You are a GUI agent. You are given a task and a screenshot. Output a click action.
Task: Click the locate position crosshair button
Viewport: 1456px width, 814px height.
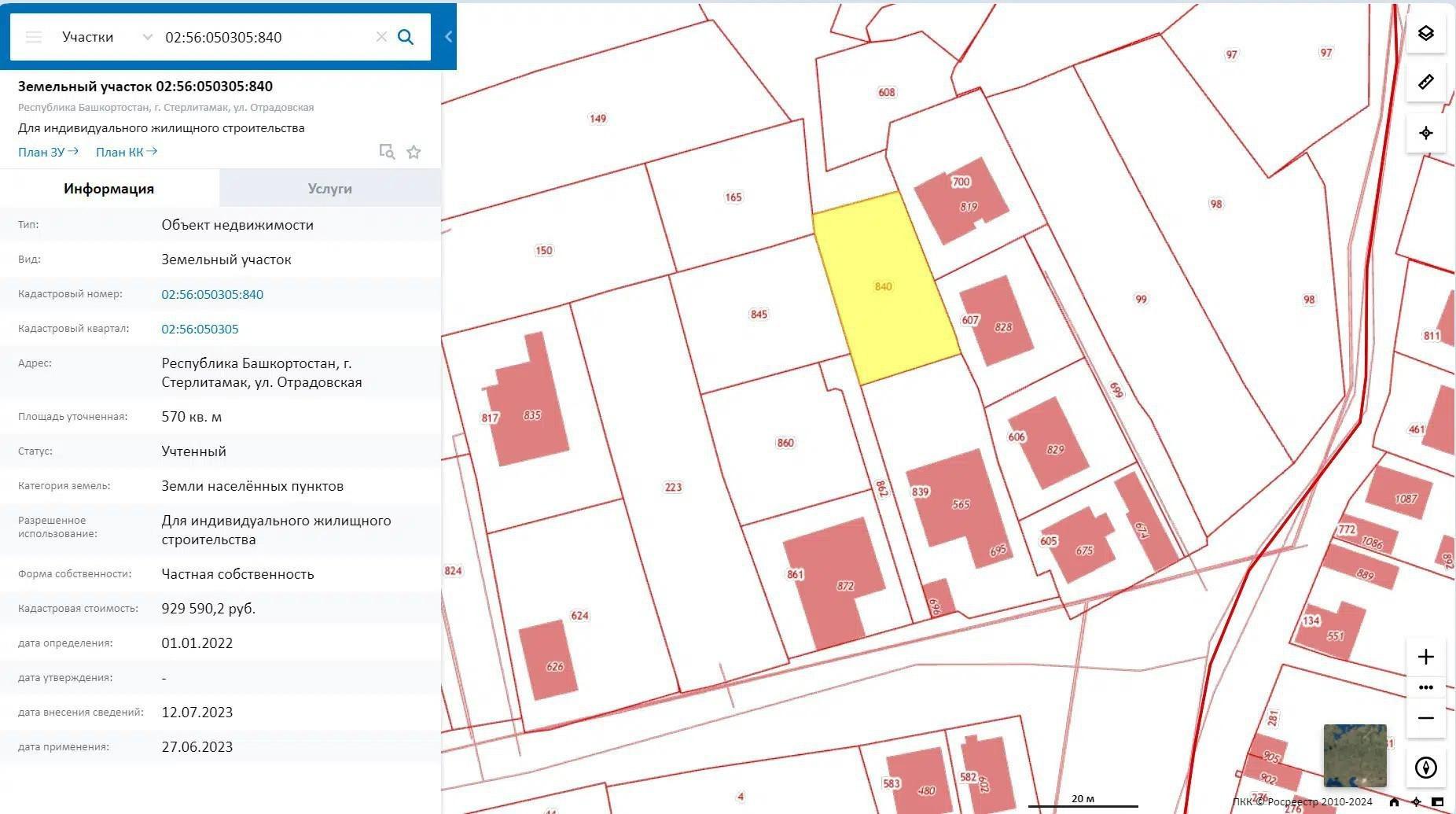click(1425, 133)
